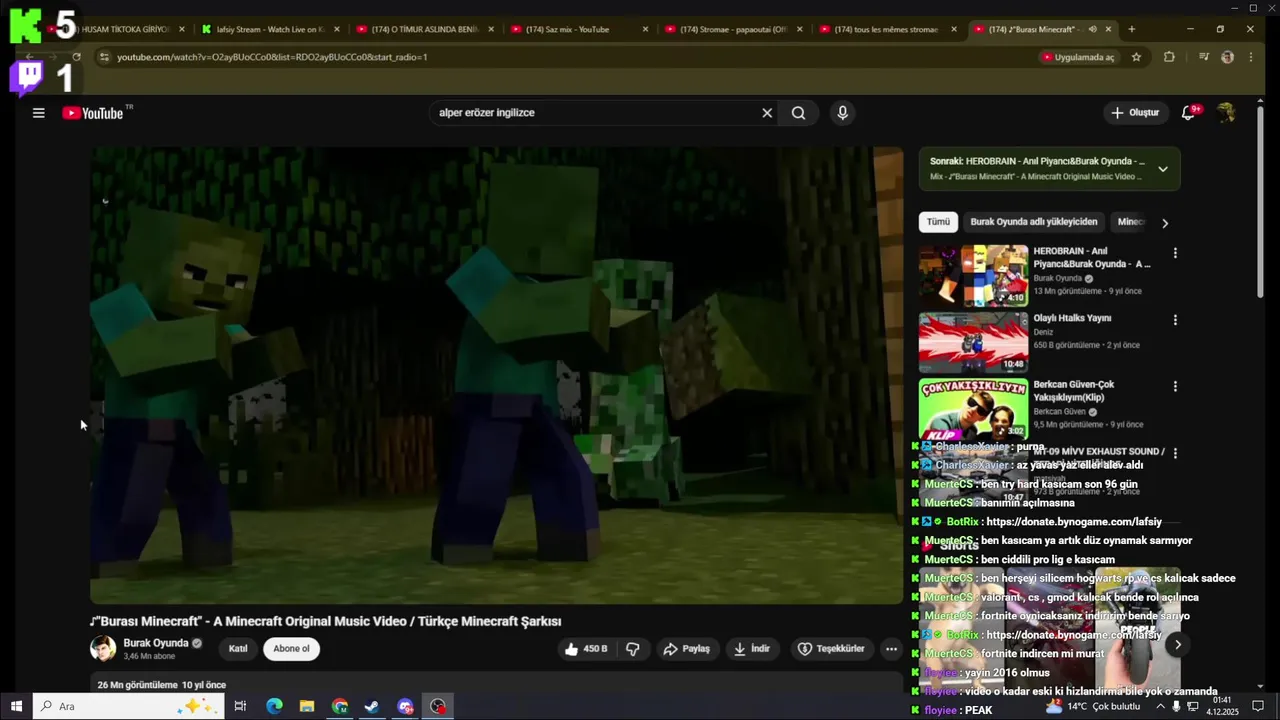Open the YouTube hamburger guide menu
Screen dimensions: 1280x720
click(38, 113)
